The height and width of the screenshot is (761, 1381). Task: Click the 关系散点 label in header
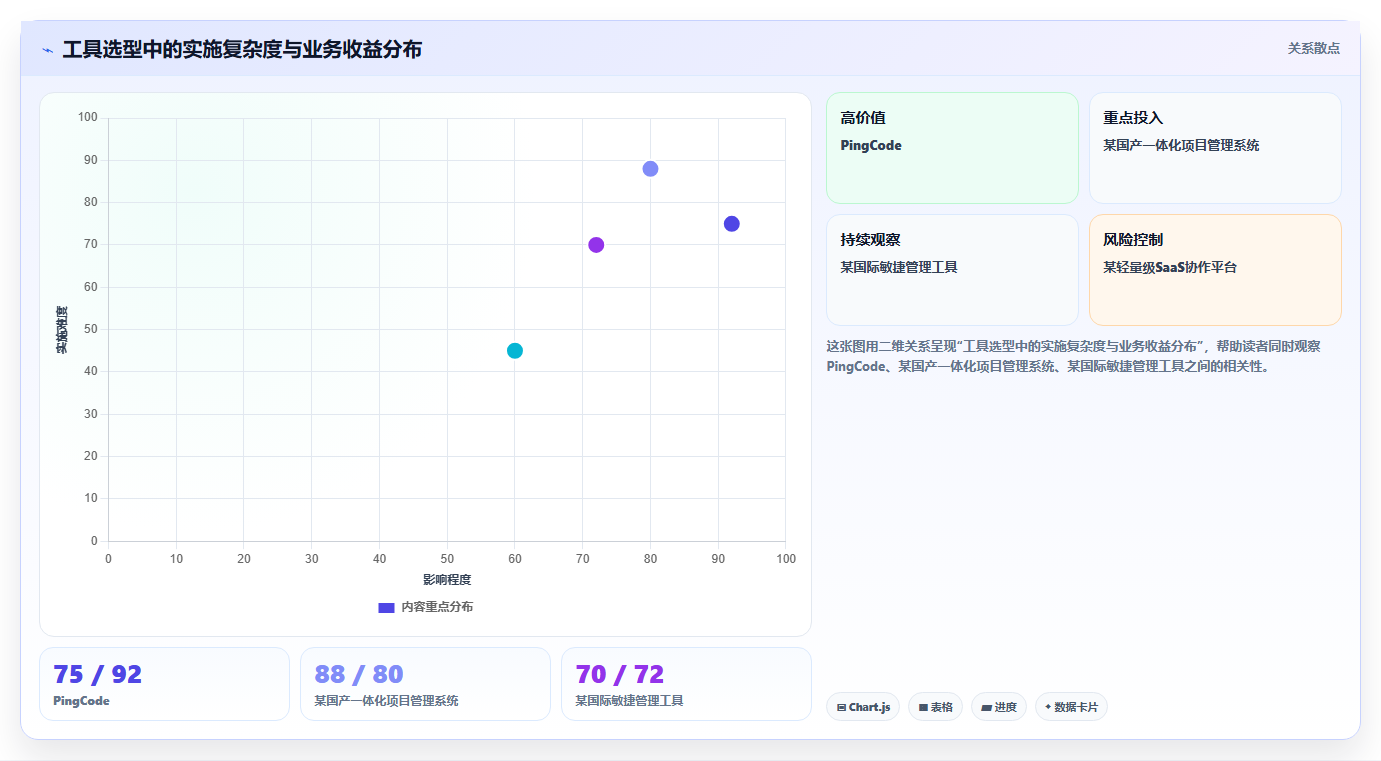(1313, 48)
